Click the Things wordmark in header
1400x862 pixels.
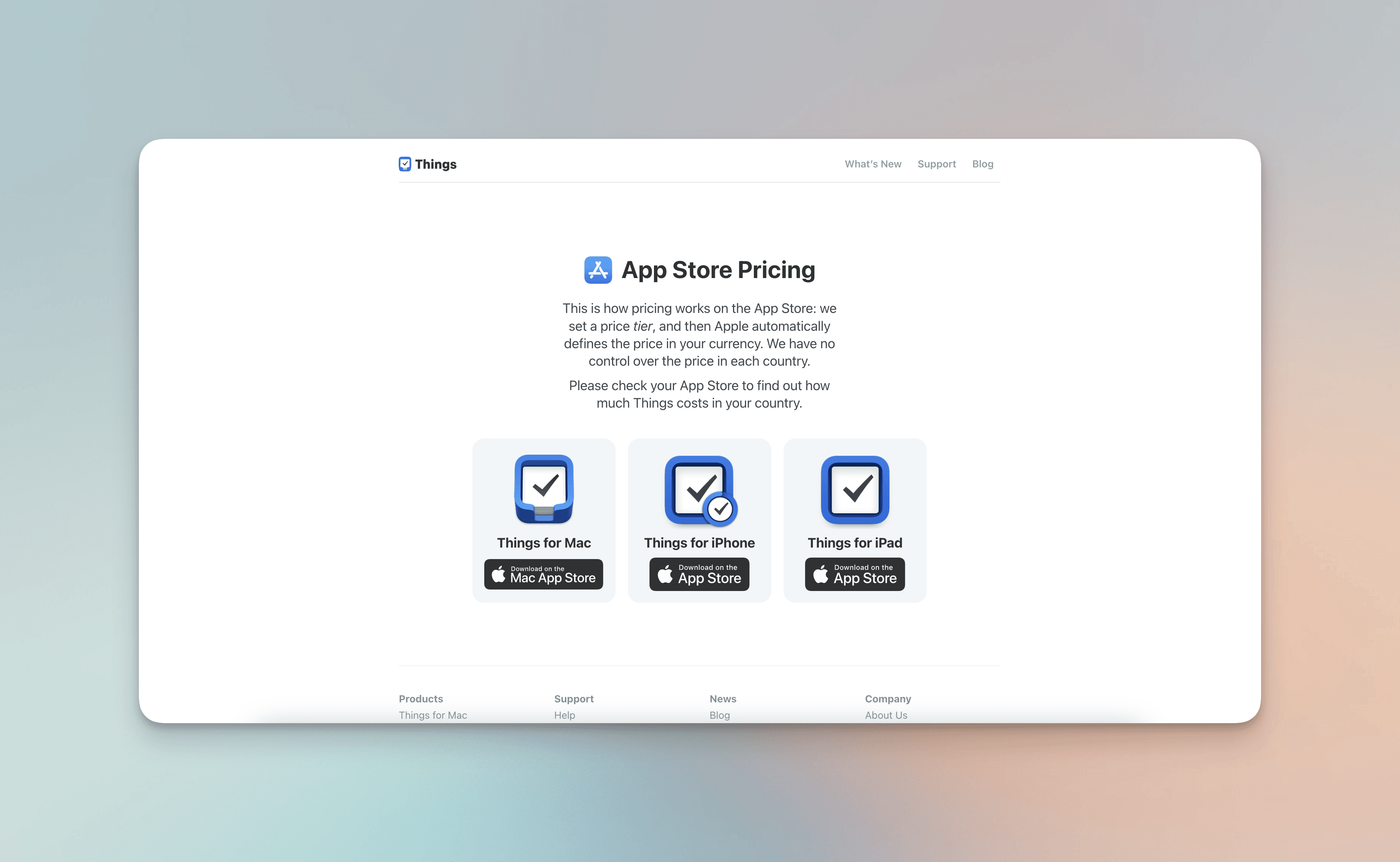point(436,164)
